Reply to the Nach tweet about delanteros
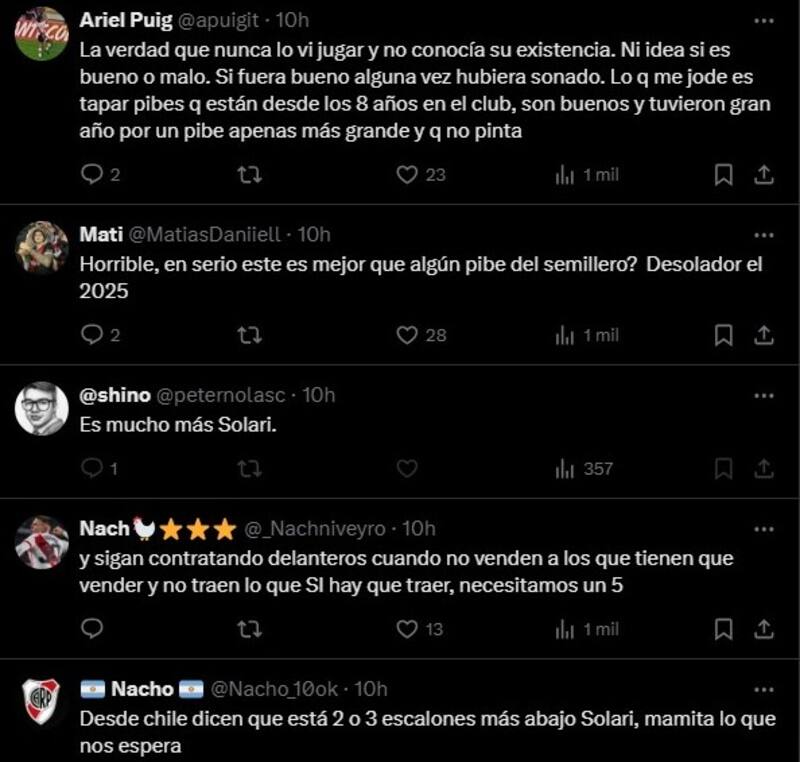The image size is (800, 762). 92,629
